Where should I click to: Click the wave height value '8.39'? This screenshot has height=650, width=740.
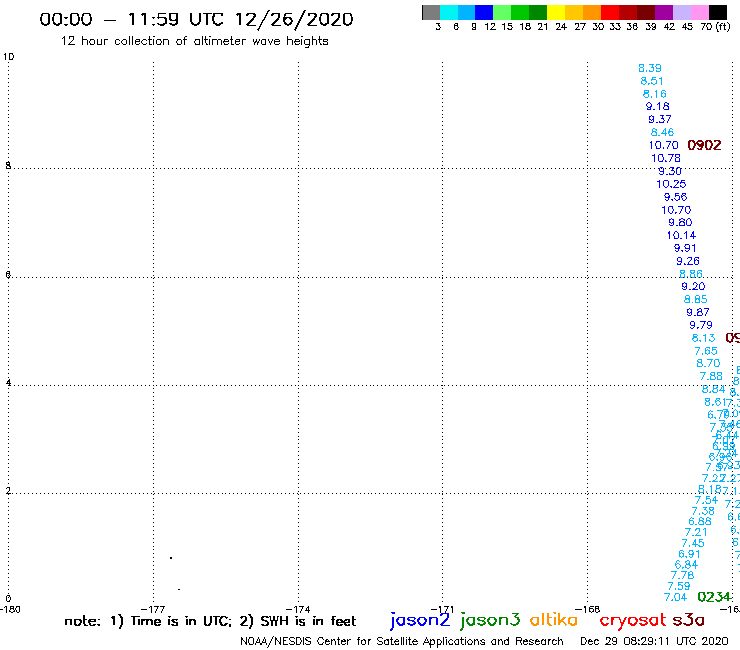[x=650, y=68]
